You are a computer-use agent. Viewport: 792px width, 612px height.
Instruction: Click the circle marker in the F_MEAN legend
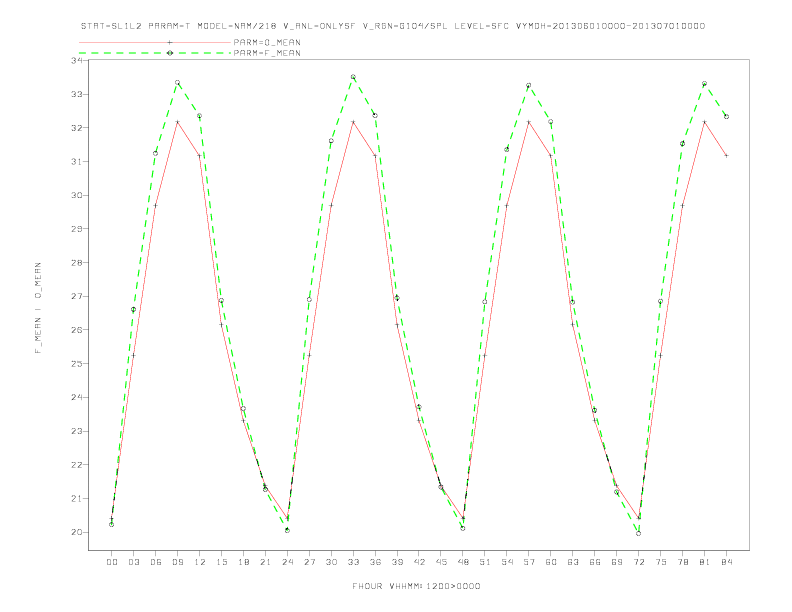[170, 53]
